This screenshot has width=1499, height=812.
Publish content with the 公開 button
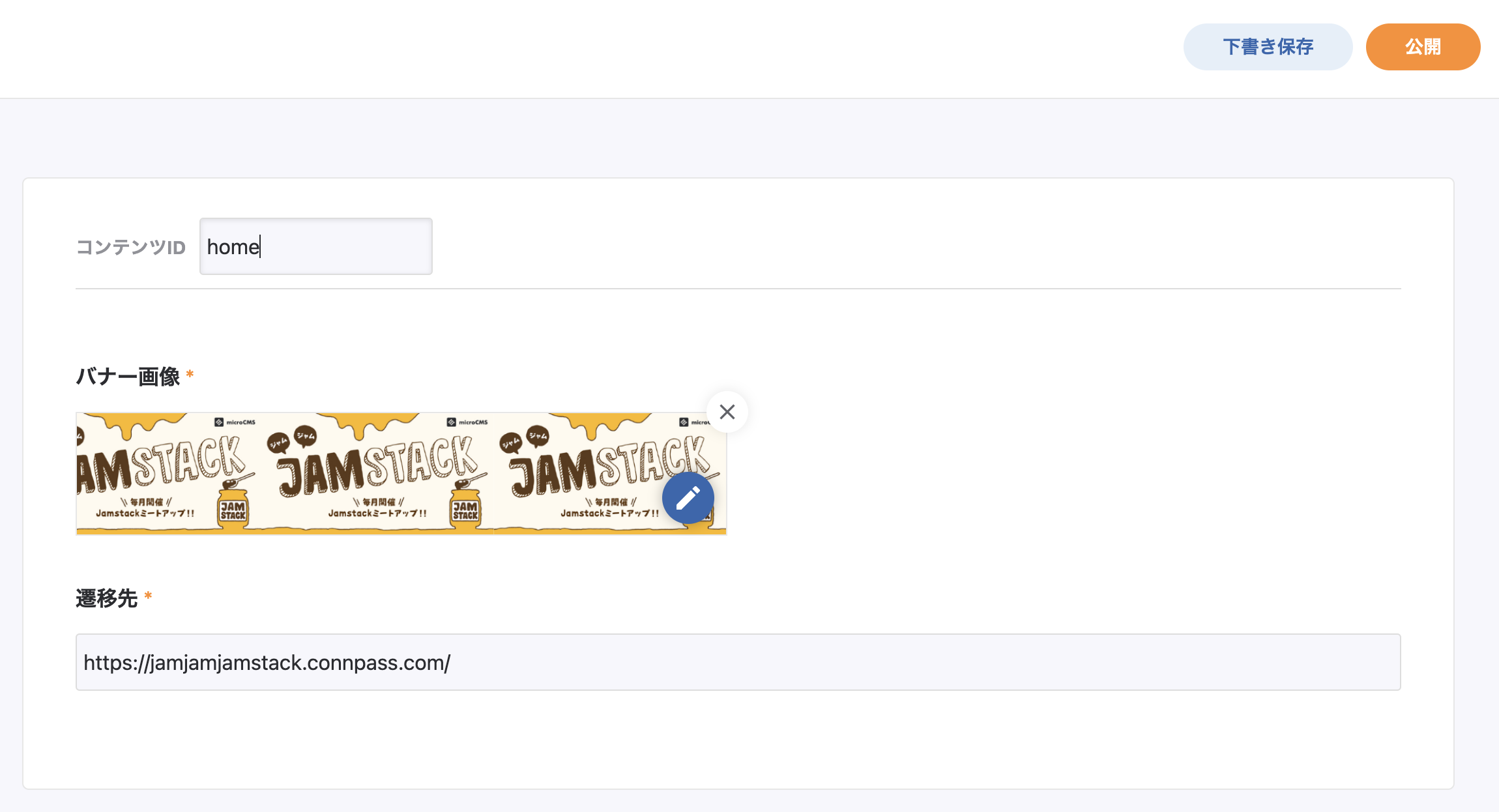[x=1423, y=47]
